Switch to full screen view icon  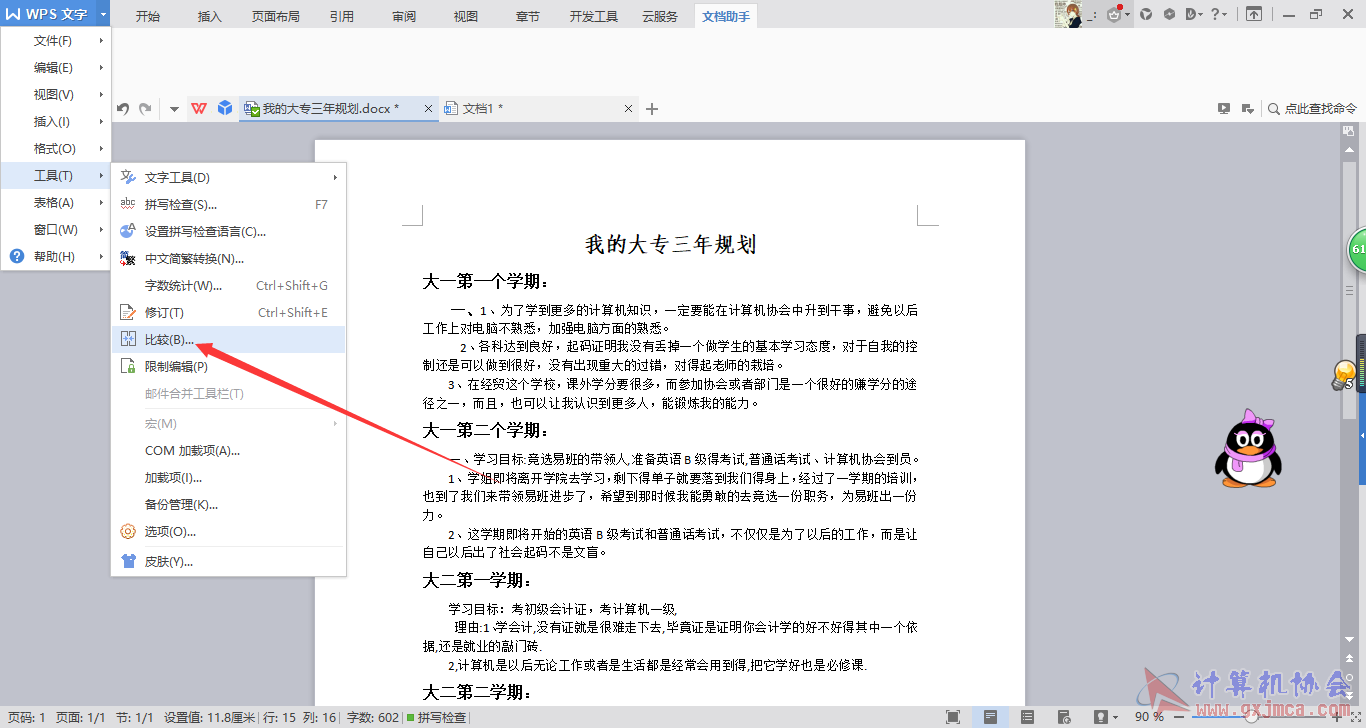953,717
